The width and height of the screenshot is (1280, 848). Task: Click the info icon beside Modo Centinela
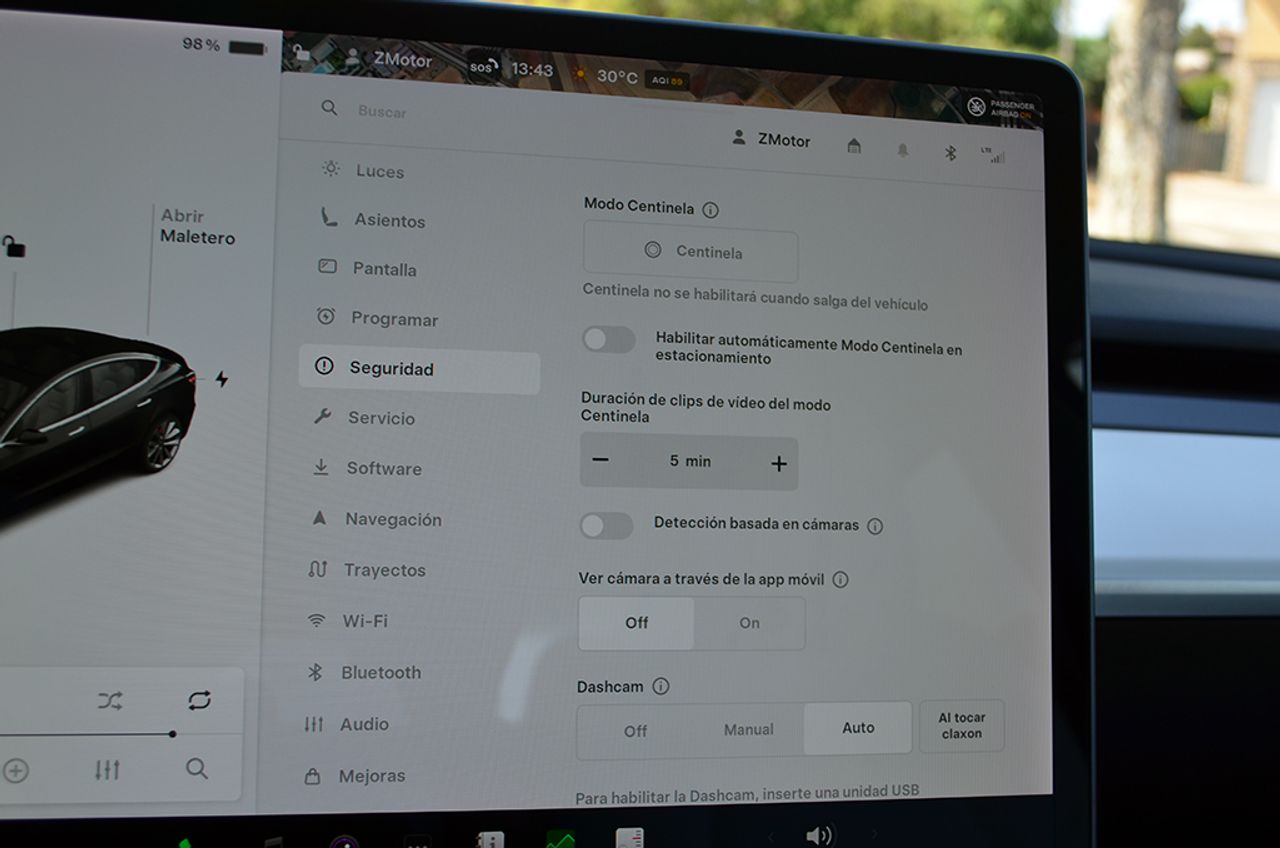coord(710,210)
